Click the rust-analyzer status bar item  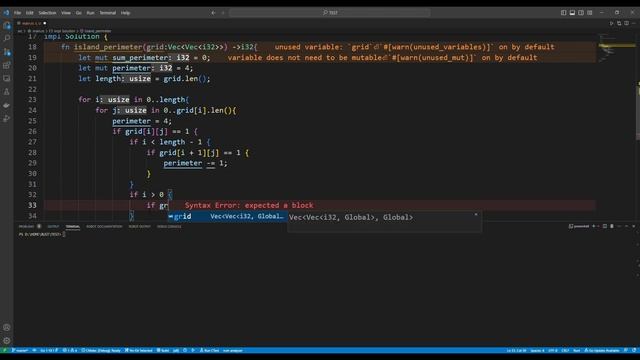pyautogui.click(x=233, y=350)
